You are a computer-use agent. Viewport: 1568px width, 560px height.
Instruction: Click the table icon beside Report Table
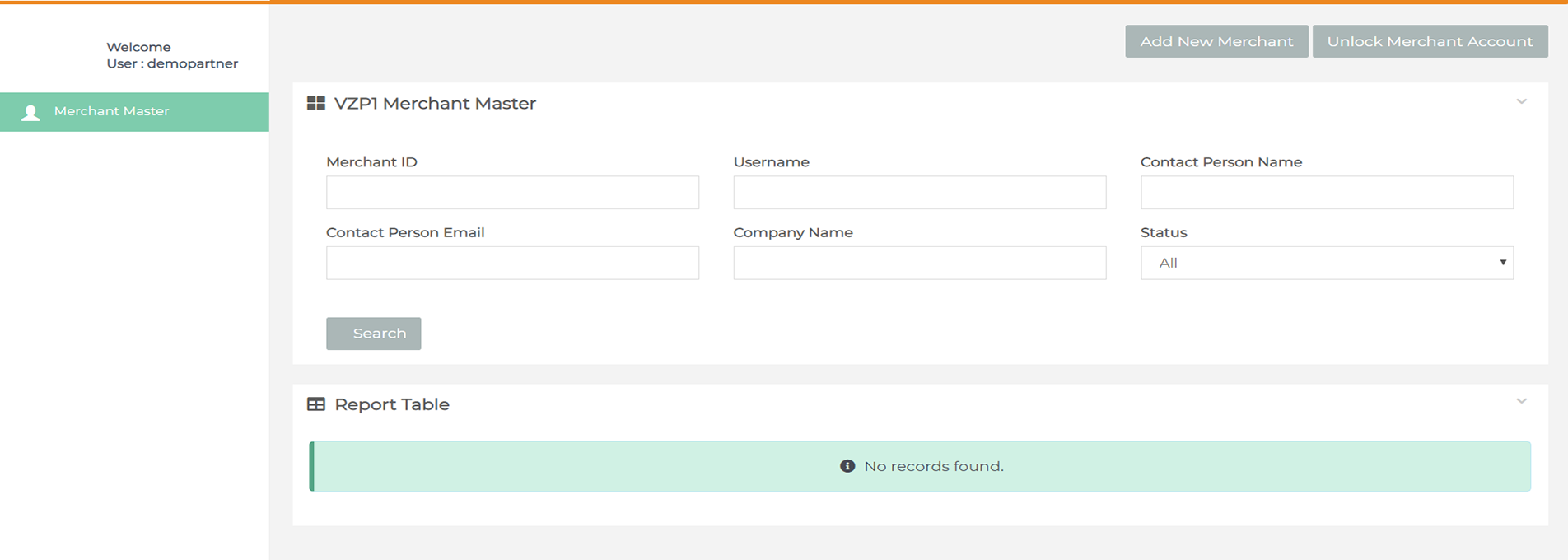pyautogui.click(x=315, y=404)
